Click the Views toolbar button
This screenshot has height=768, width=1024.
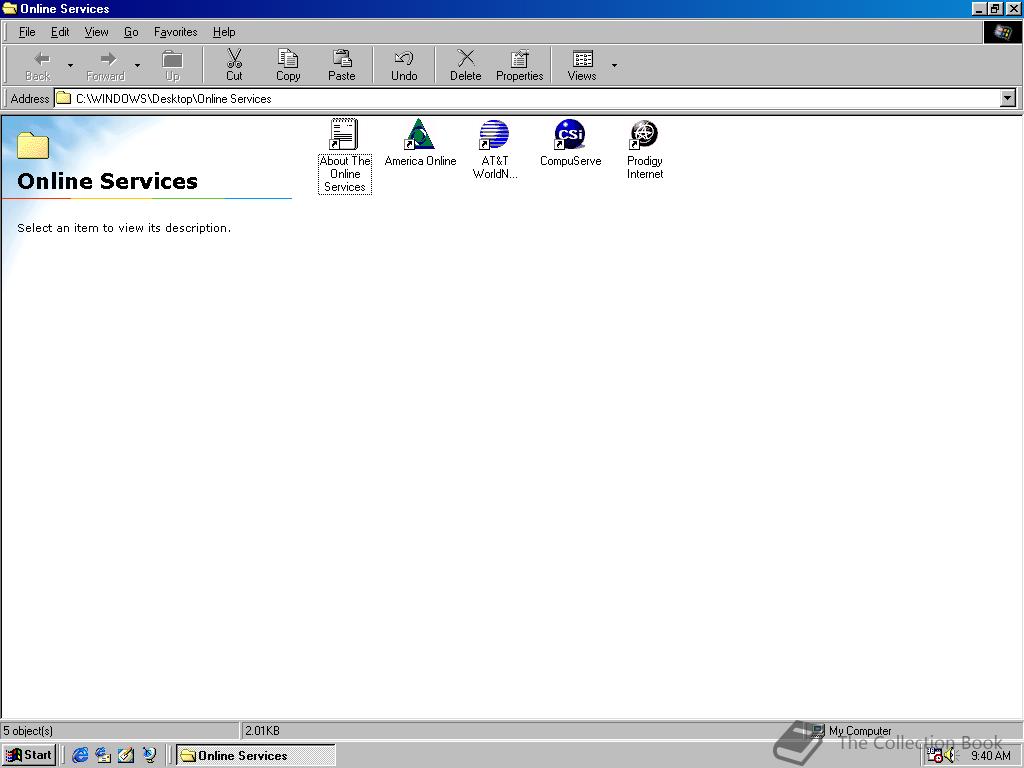point(582,65)
